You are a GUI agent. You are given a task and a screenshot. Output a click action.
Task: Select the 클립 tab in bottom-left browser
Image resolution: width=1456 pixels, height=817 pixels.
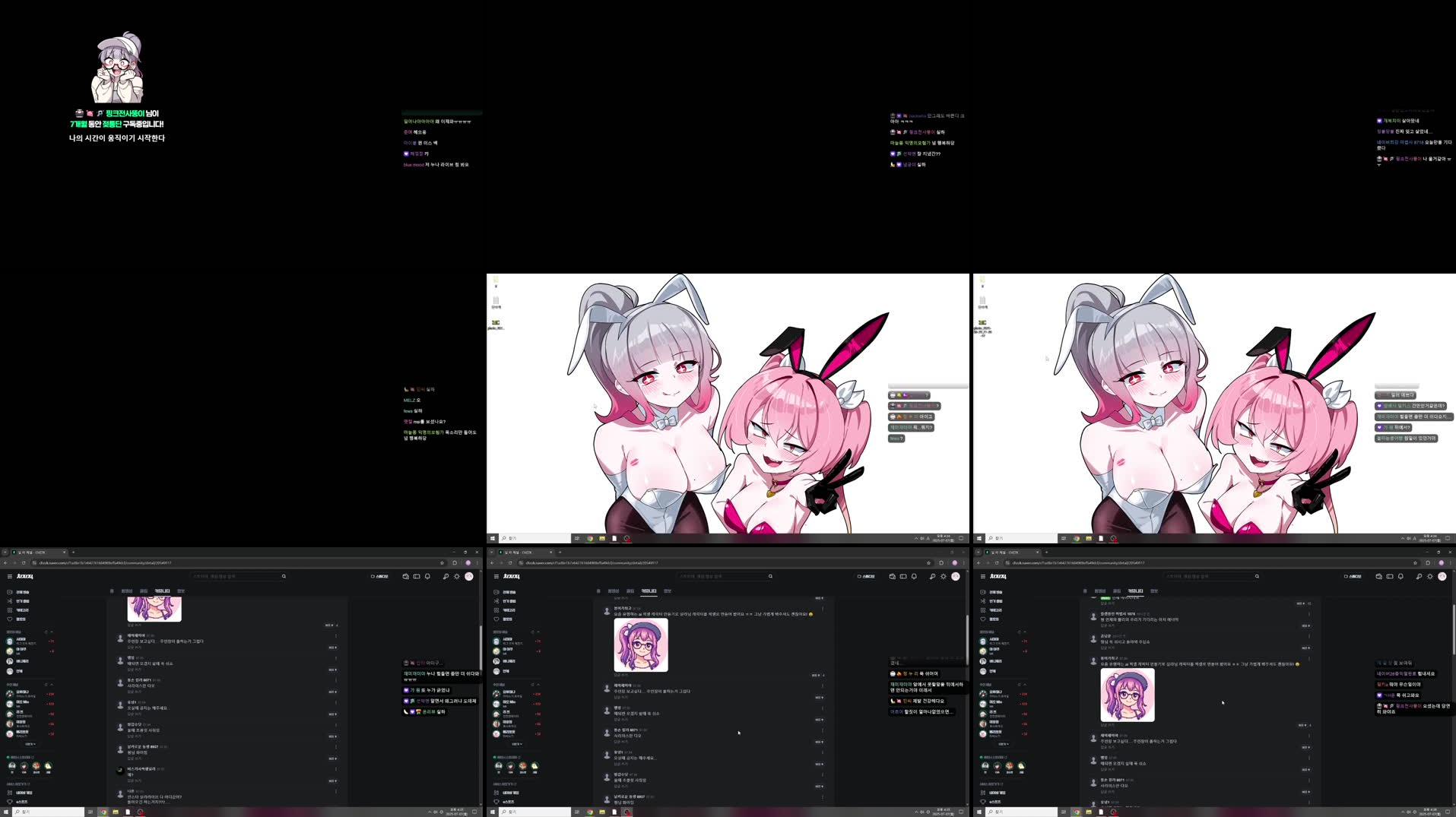144,591
